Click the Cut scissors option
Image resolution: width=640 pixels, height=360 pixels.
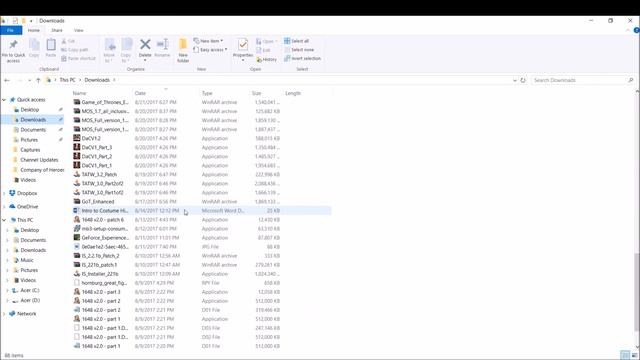click(x=68, y=41)
